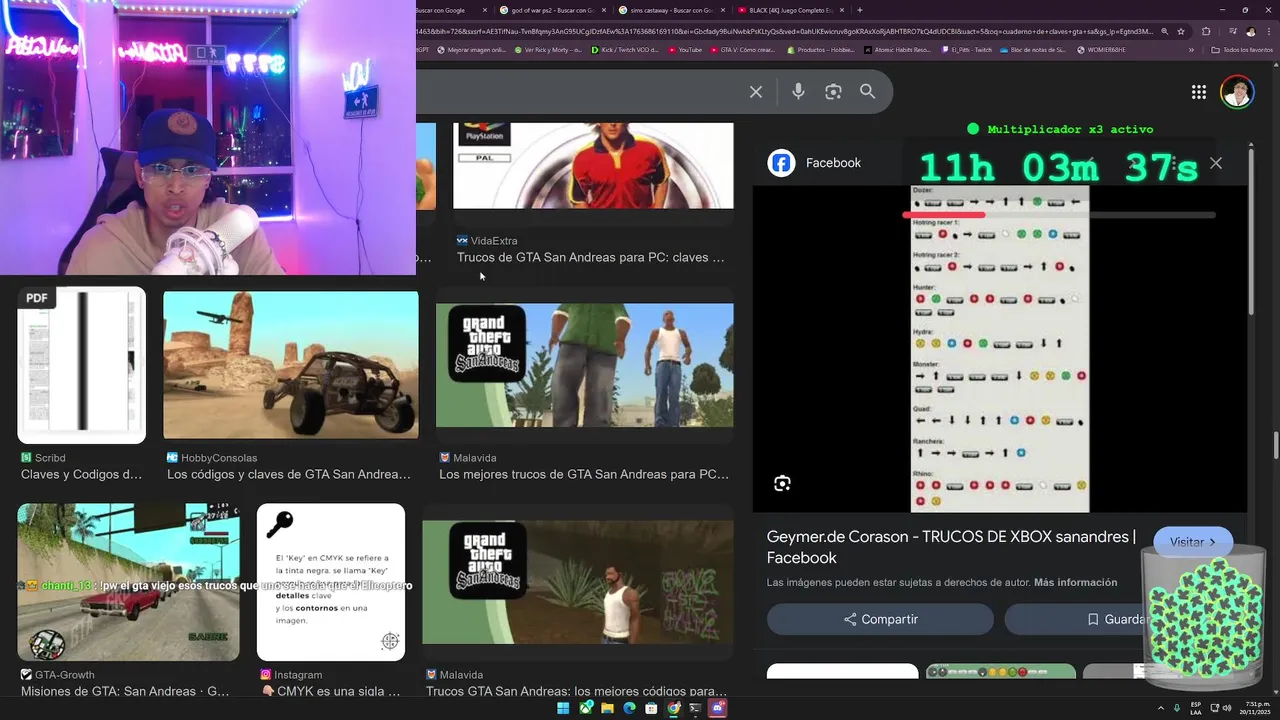The image size is (1280, 720).
Task: Open 'Mejorar imagen onli...' bookmark
Action: click(474, 49)
